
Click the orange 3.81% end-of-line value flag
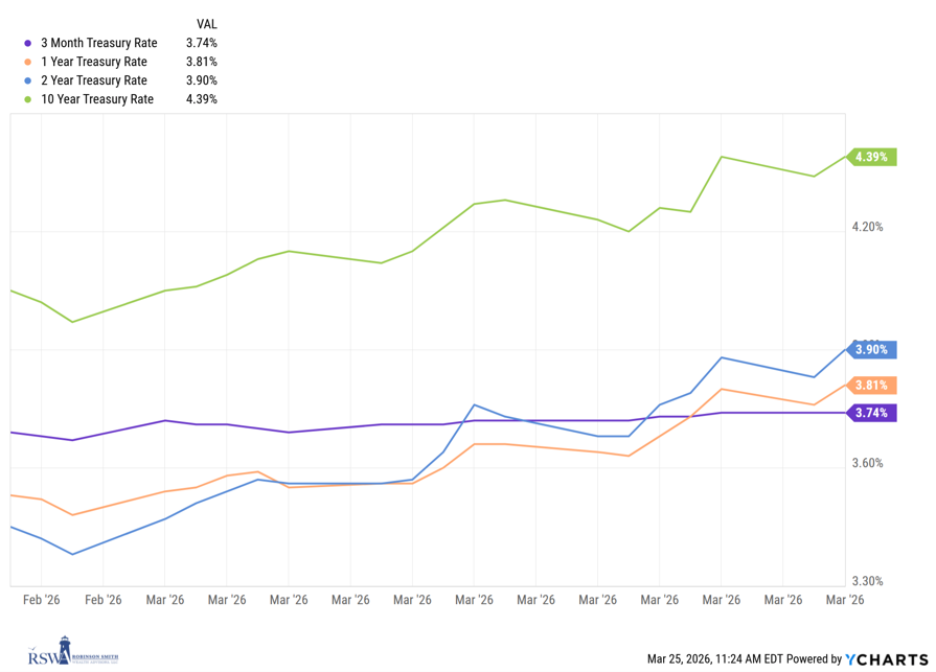pos(874,385)
